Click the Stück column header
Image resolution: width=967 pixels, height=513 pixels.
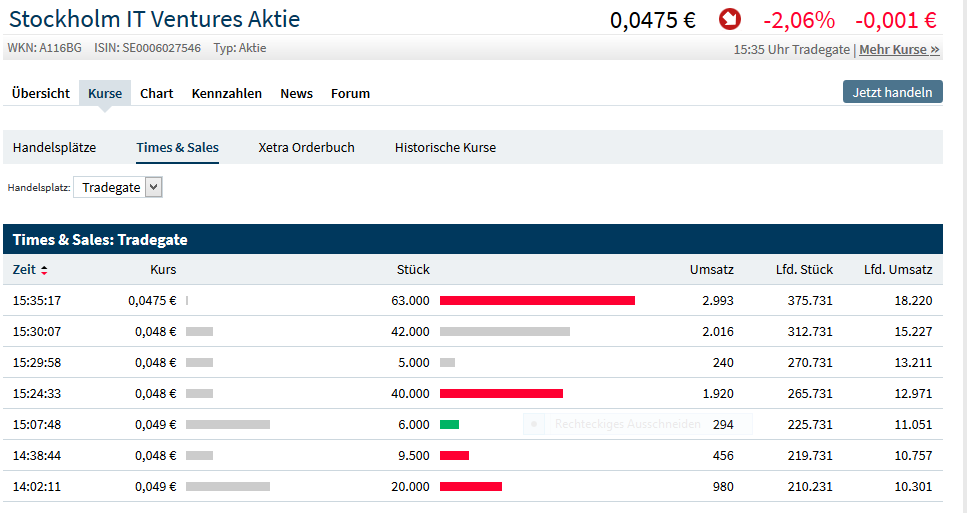pos(413,269)
